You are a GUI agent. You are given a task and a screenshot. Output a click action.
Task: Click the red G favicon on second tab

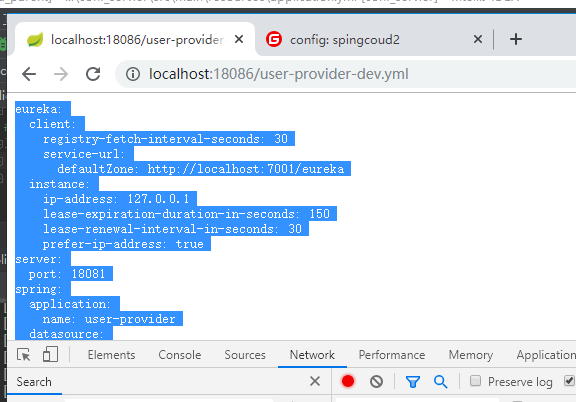click(x=274, y=39)
